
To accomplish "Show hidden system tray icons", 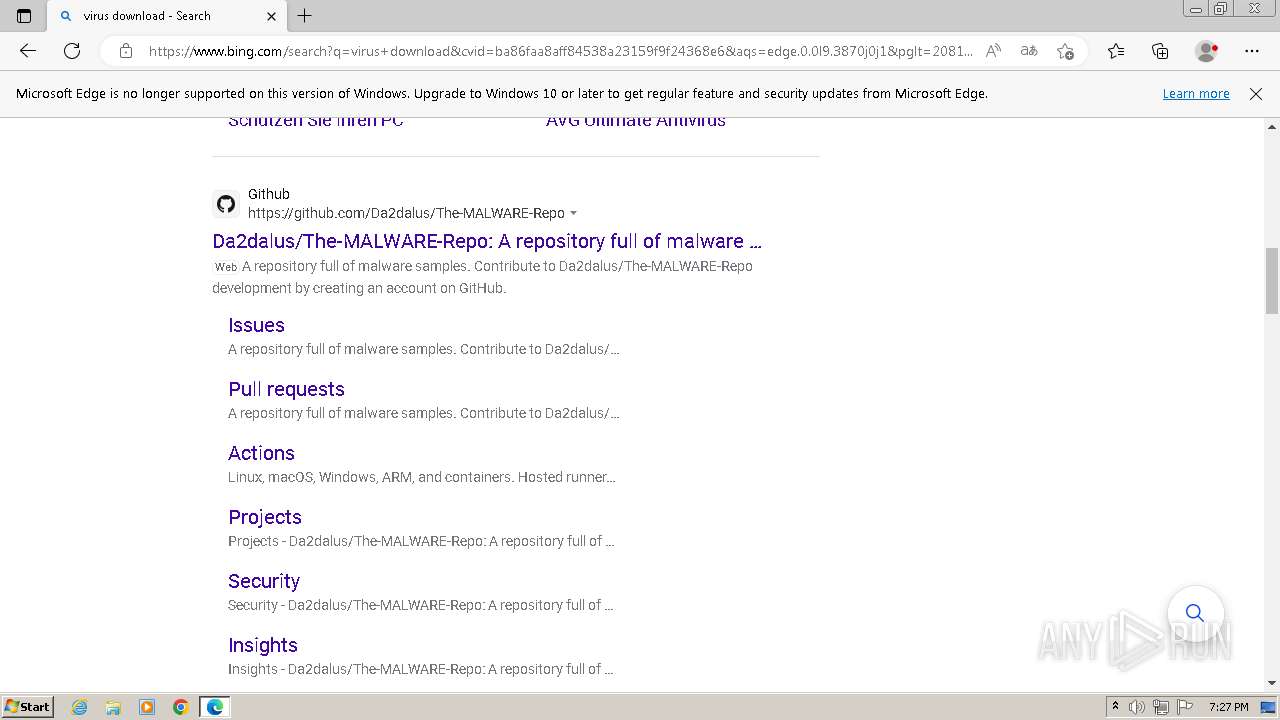I will click(x=1115, y=707).
